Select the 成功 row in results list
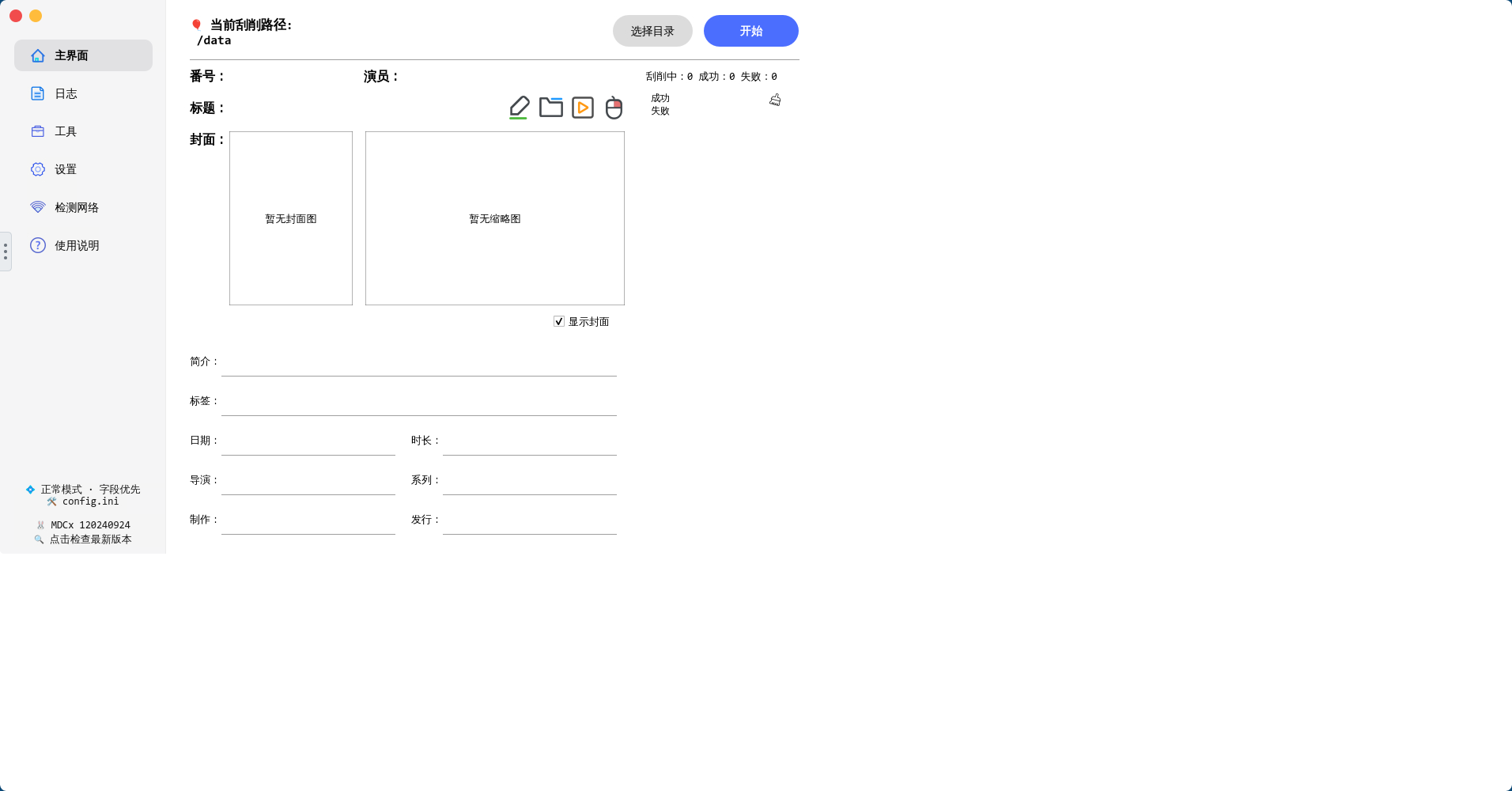 (x=660, y=98)
